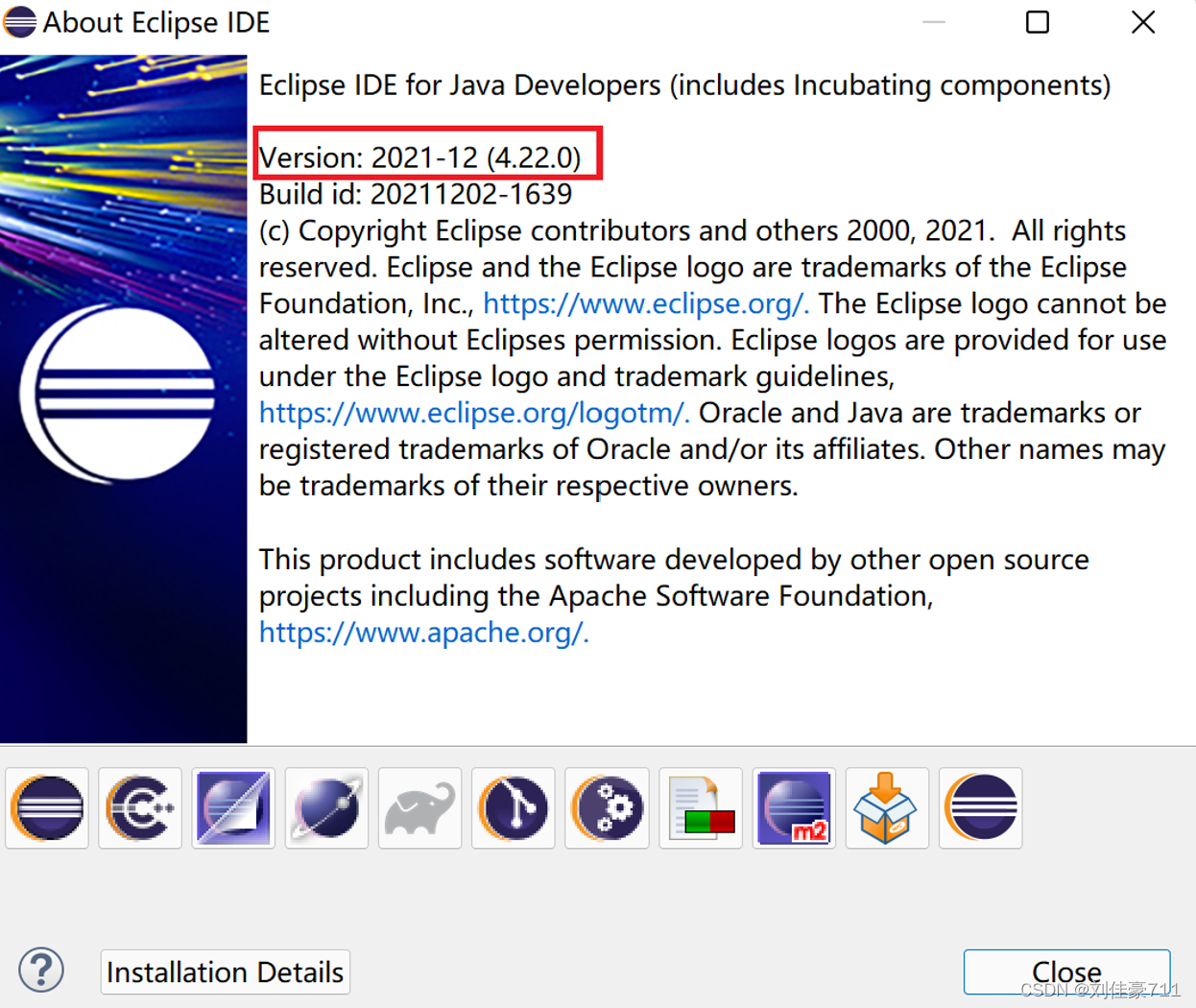Click the Eclipse Platform feature icon
Screen dimensions: 1196x1008
point(47,808)
